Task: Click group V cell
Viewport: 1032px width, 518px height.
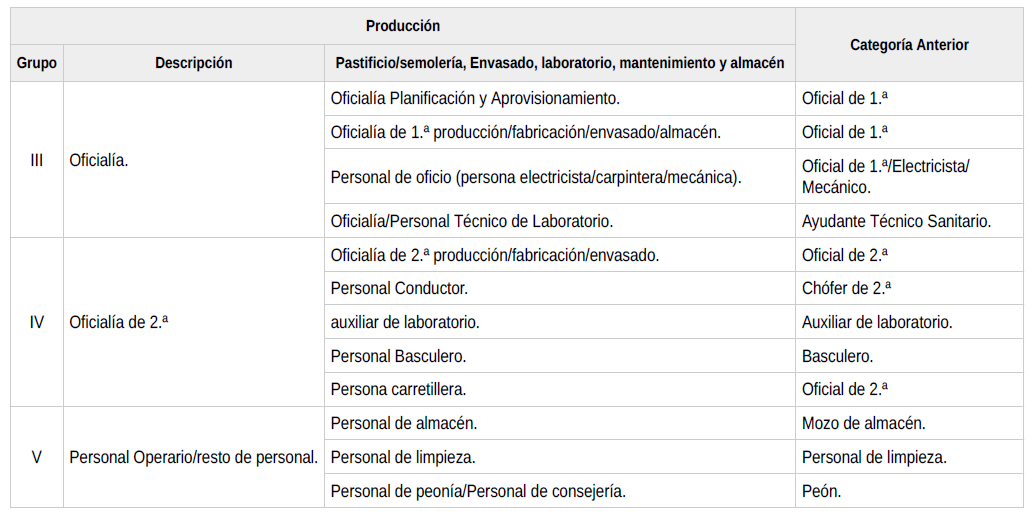Action: [x=37, y=457]
